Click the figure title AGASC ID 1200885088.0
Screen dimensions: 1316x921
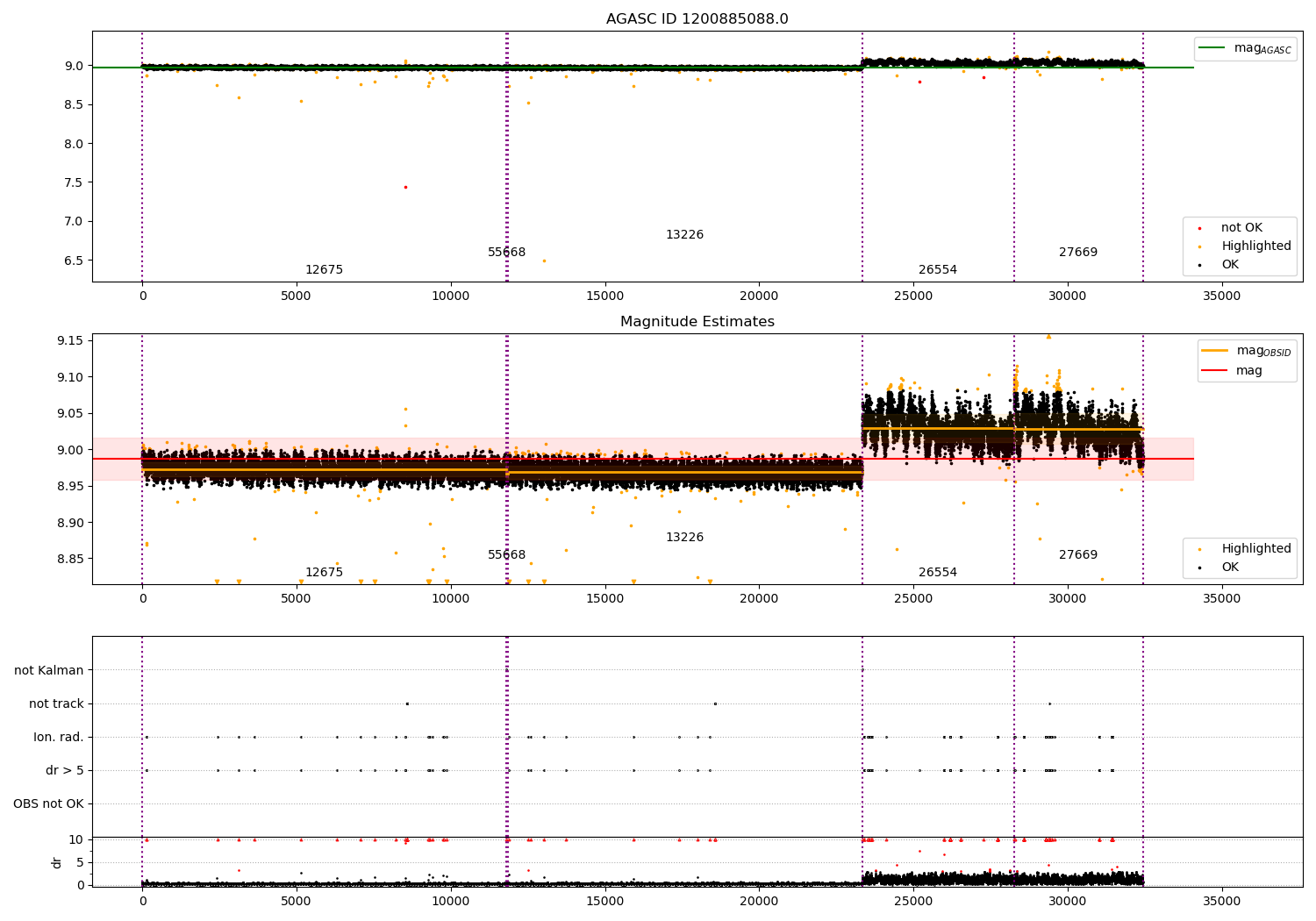click(x=697, y=19)
